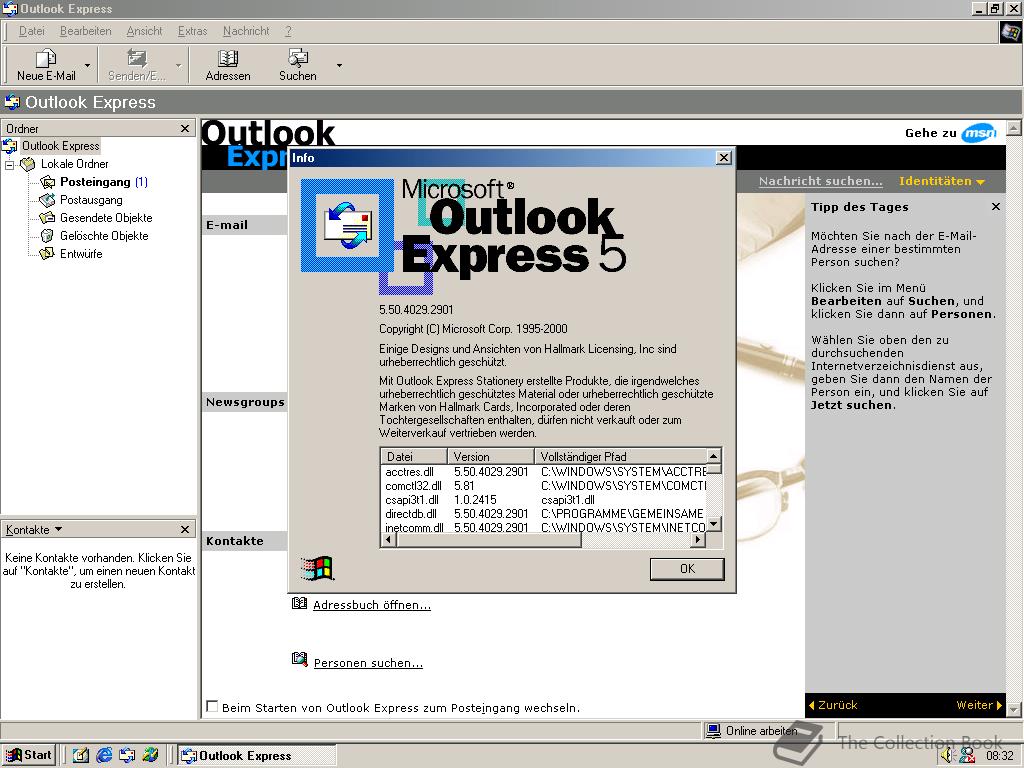Open the Extras menu
1024x768 pixels.
tap(192, 31)
